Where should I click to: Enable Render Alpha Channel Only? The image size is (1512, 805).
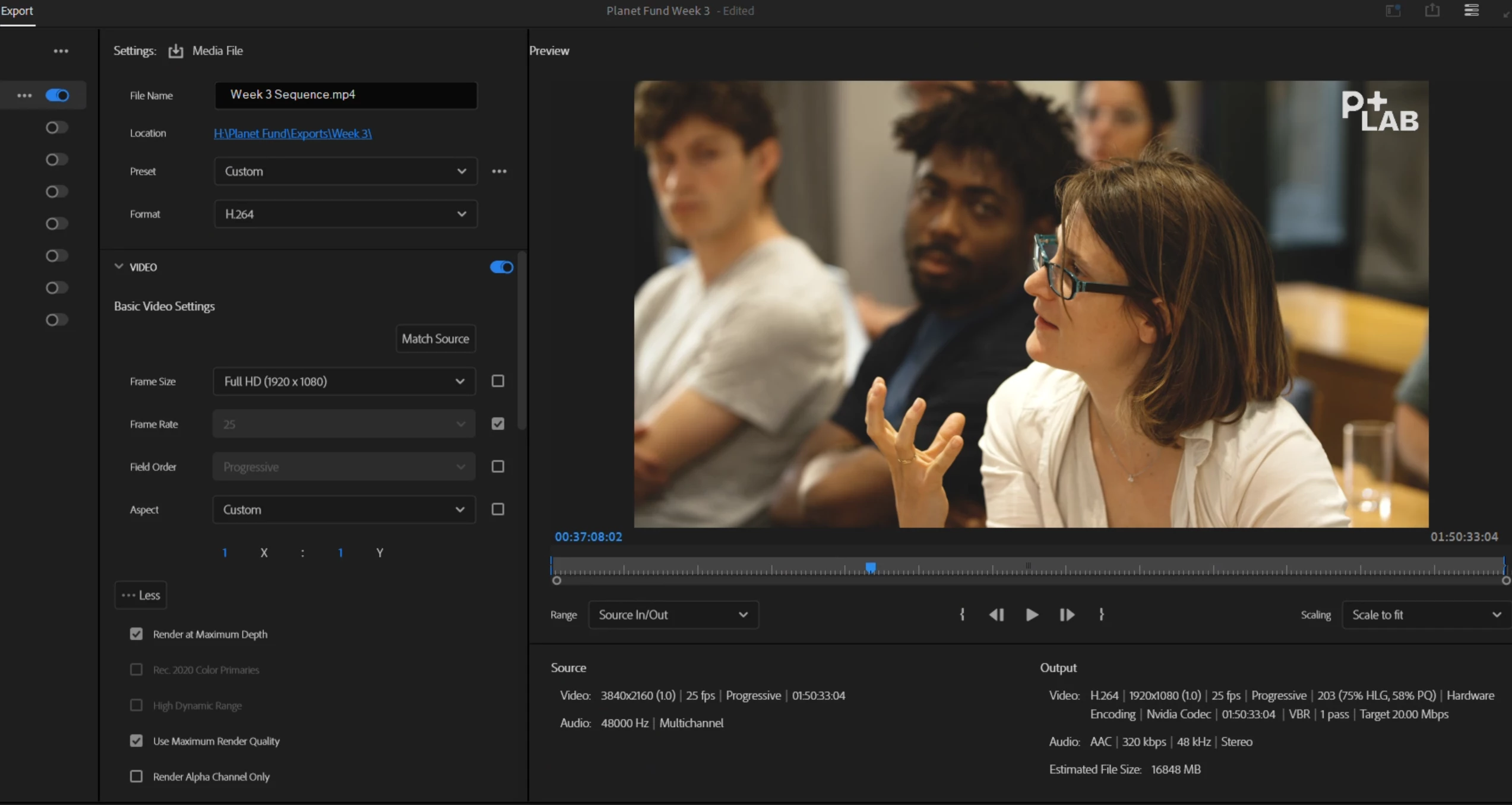click(136, 777)
